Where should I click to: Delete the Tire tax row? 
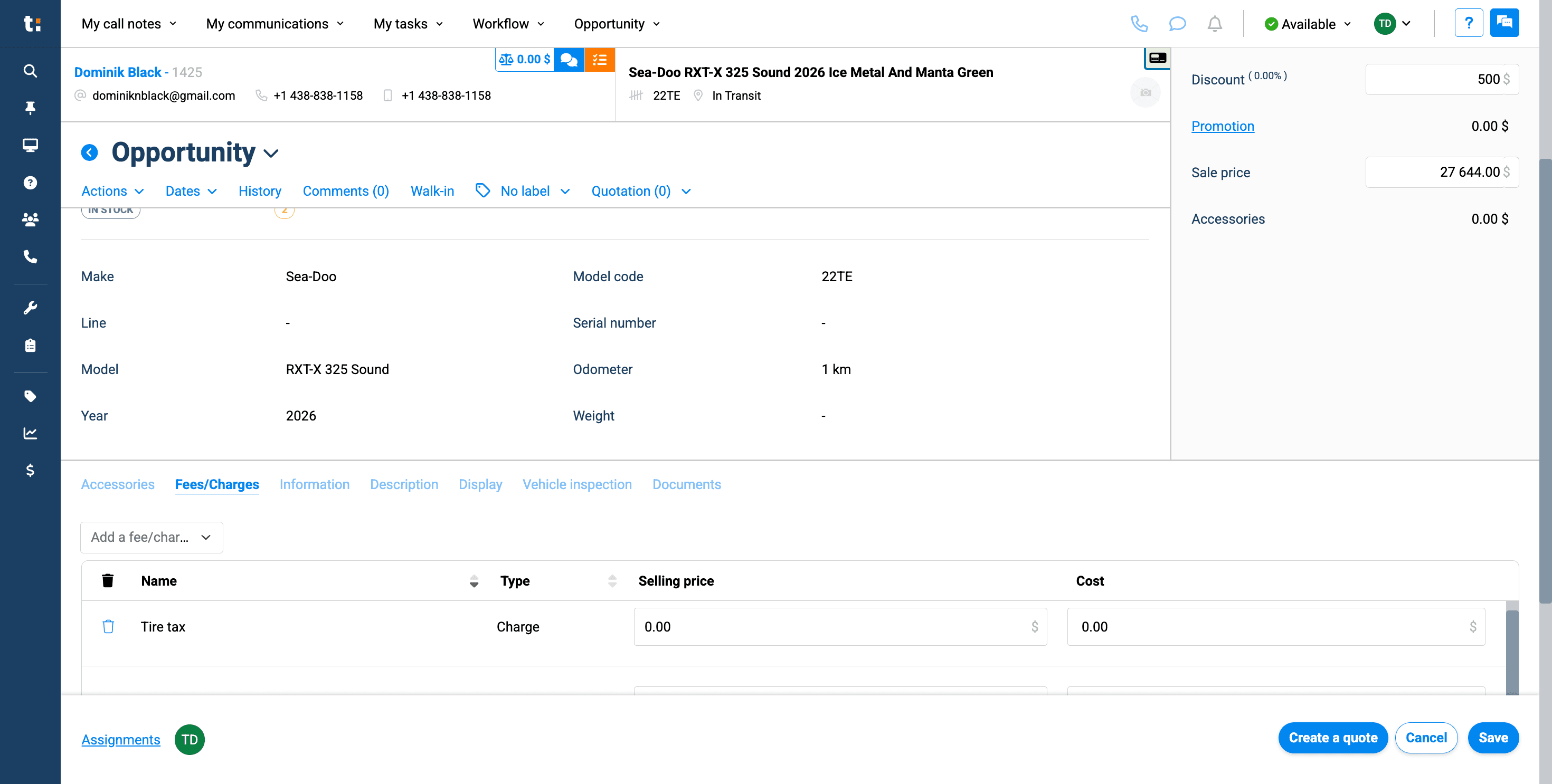[108, 627]
